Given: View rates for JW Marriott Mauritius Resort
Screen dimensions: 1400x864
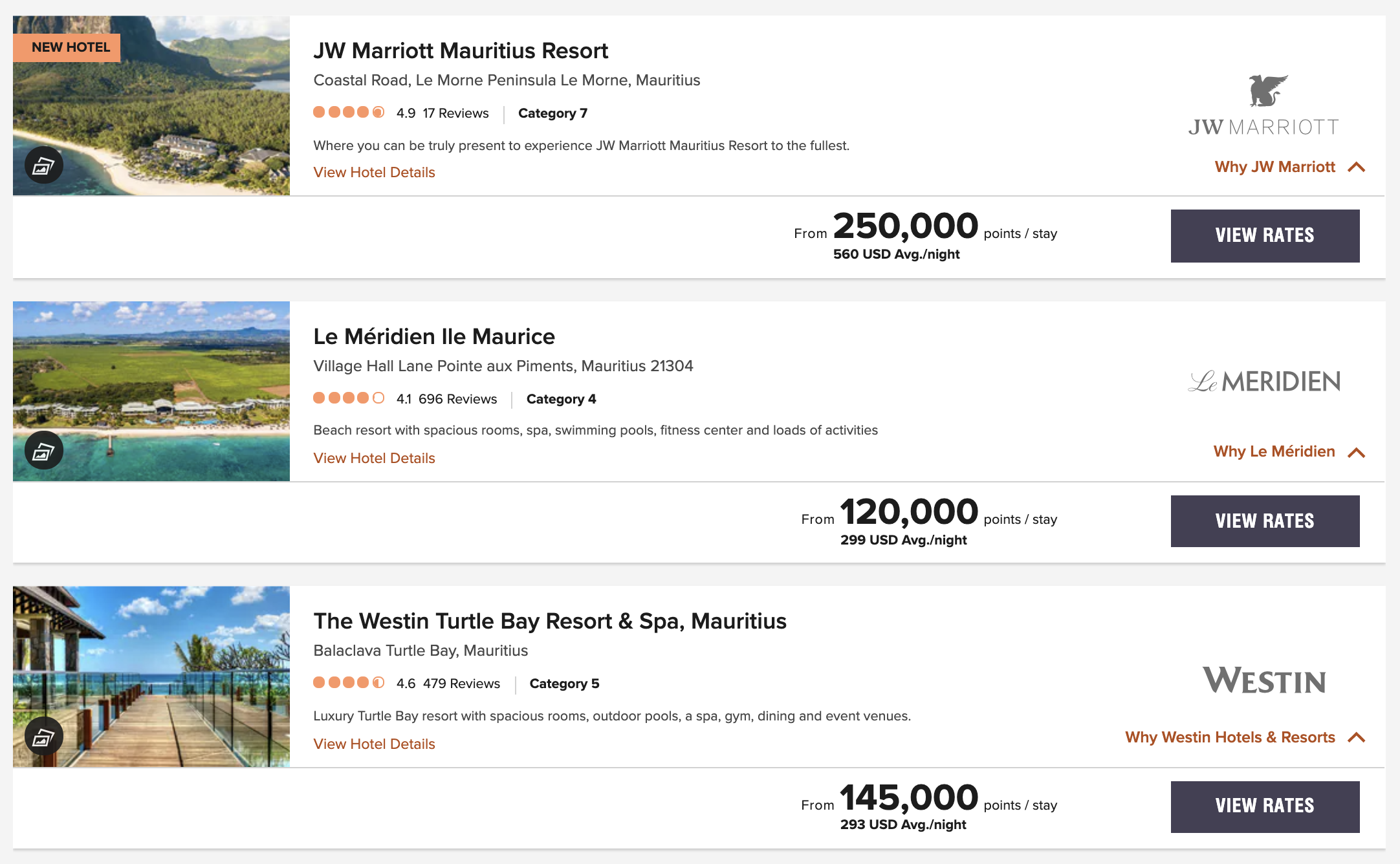Looking at the screenshot, I should (x=1265, y=235).
